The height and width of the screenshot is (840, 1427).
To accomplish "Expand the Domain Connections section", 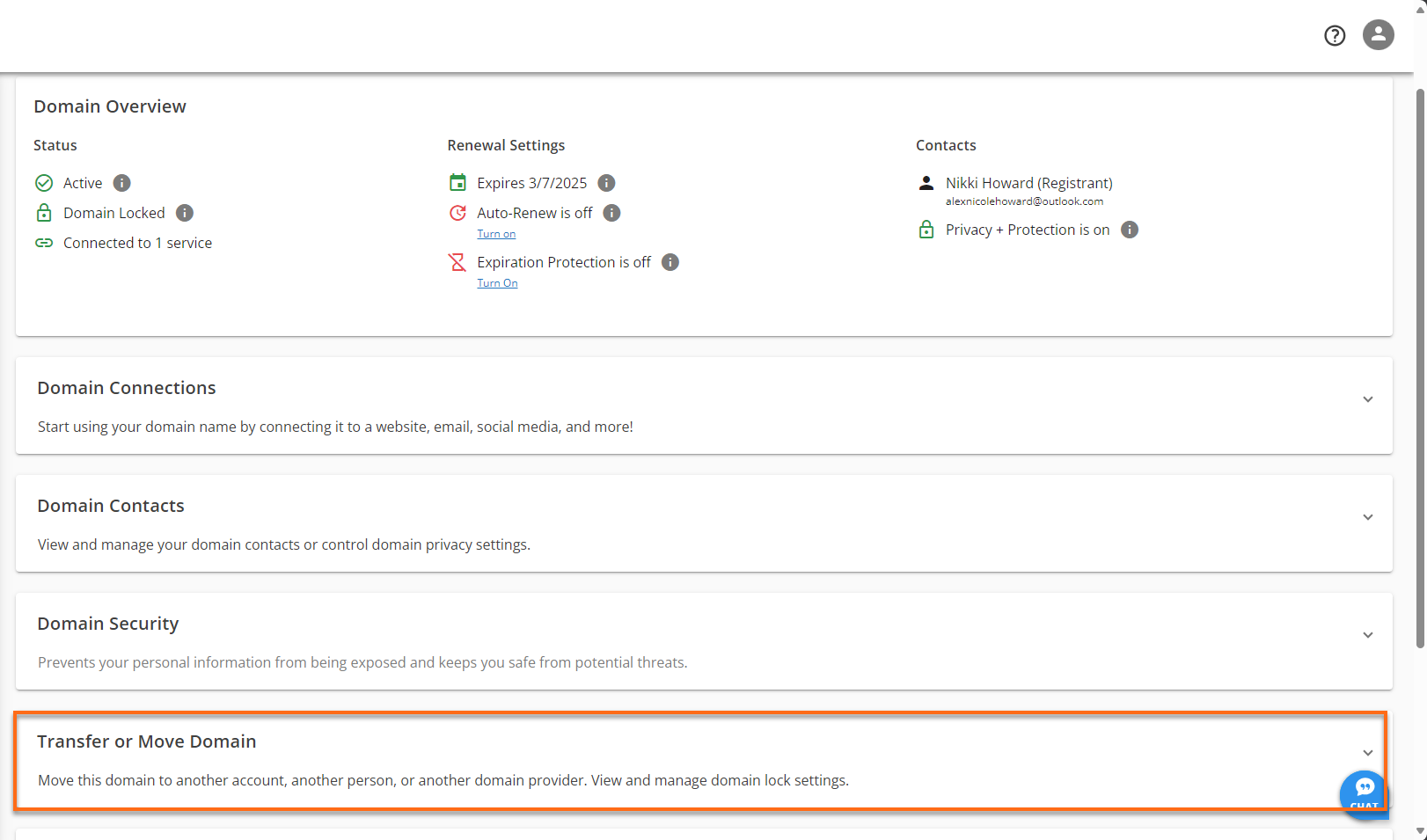I will pos(1367,399).
